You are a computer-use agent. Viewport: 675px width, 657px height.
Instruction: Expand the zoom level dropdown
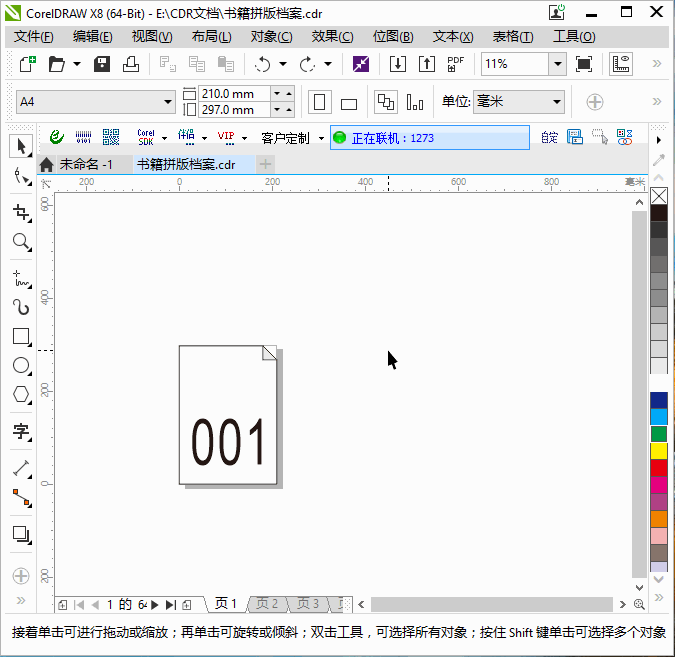click(x=558, y=64)
